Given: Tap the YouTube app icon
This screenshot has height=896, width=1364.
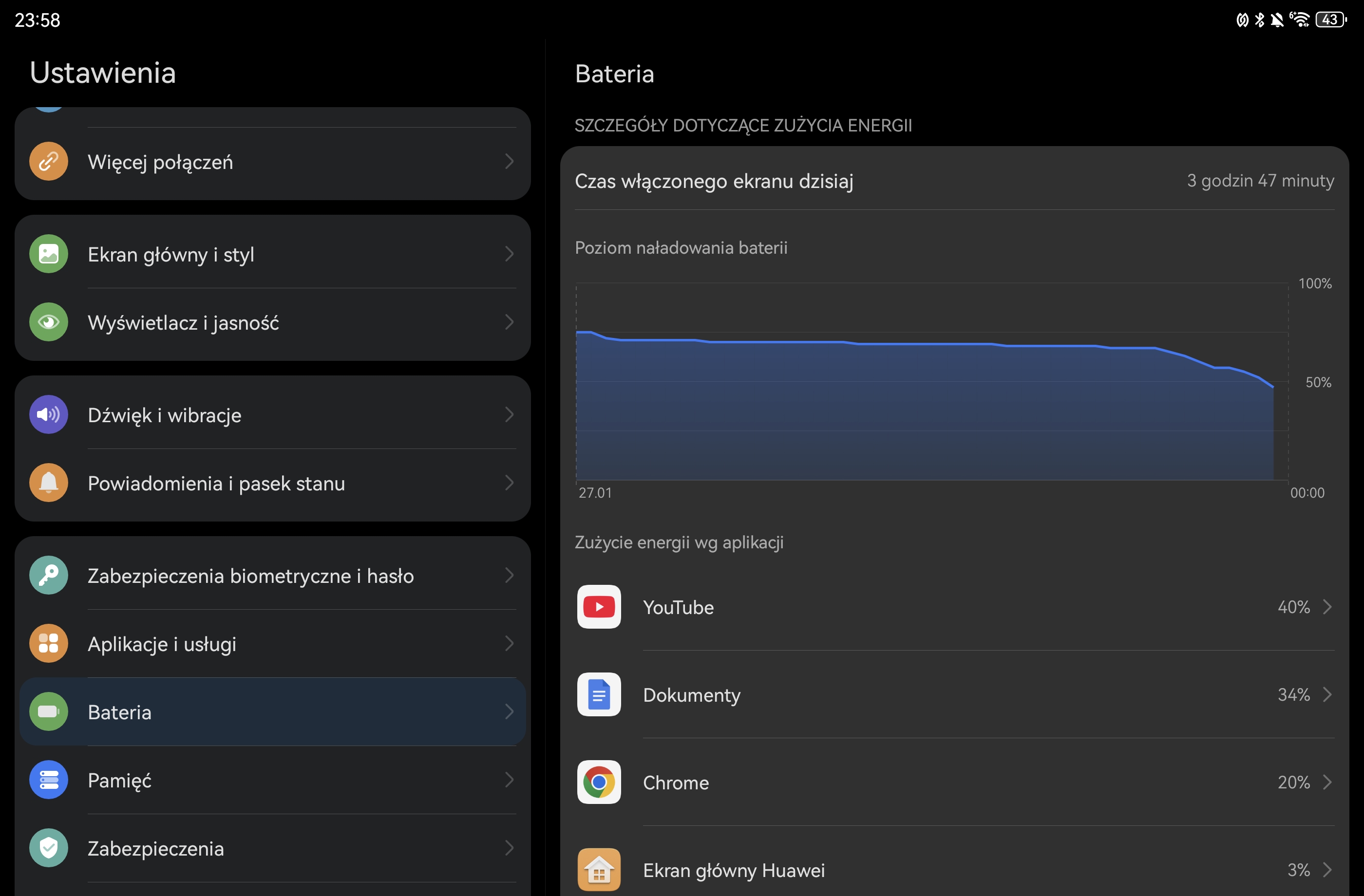Looking at the screenshot, I should [x=598, y=606].
